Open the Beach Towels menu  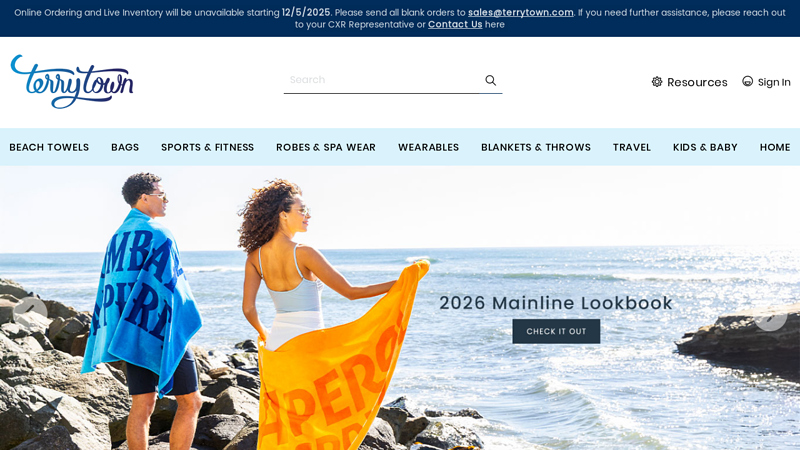tap(49, 147)
